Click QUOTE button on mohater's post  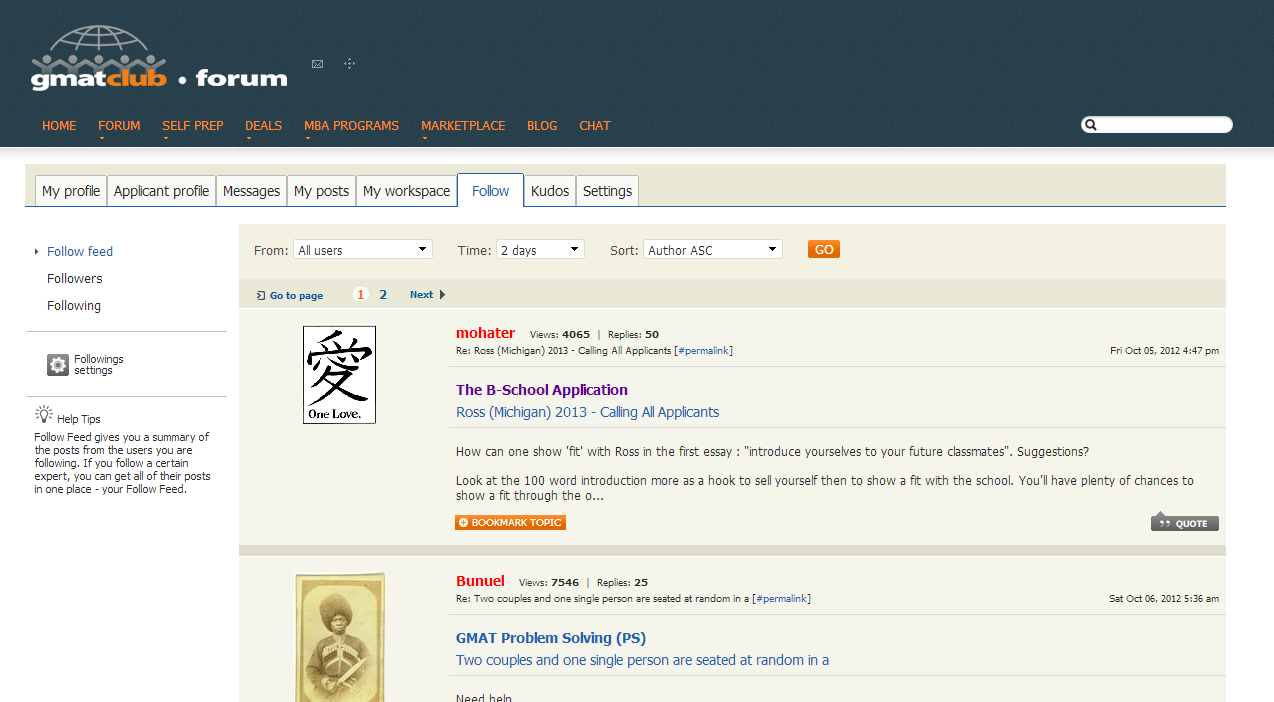(x=1184, y=523)
